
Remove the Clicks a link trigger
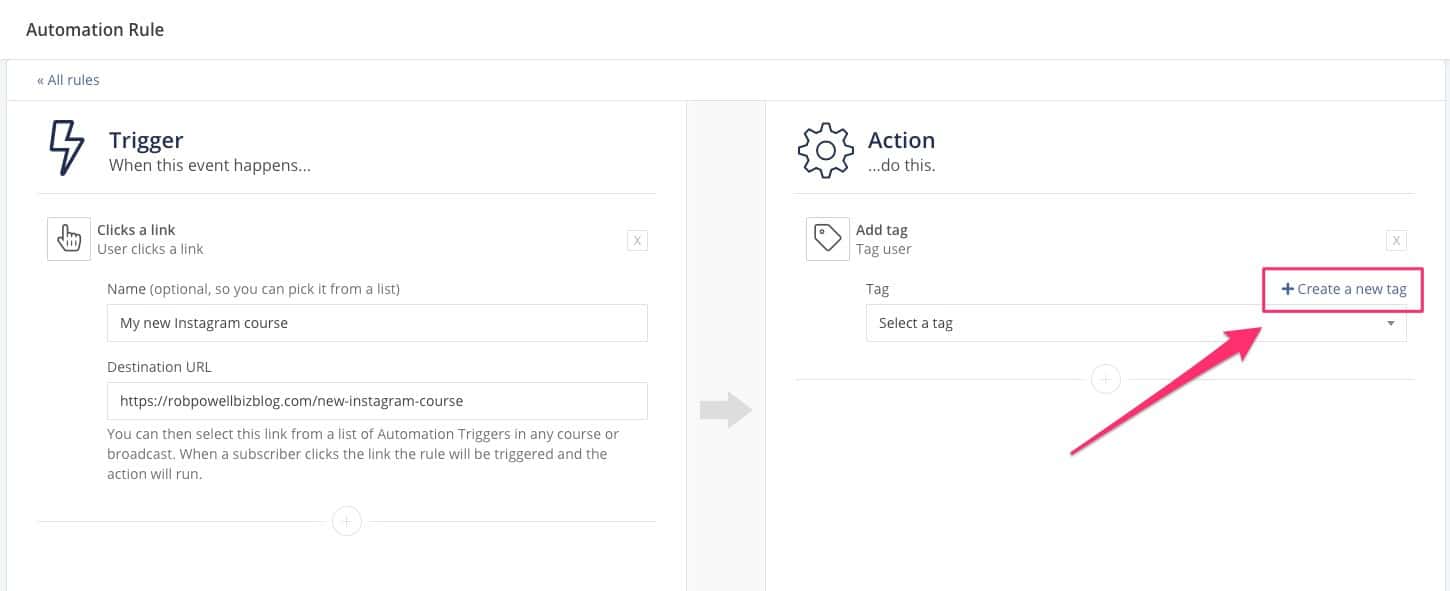click(637, 241)
